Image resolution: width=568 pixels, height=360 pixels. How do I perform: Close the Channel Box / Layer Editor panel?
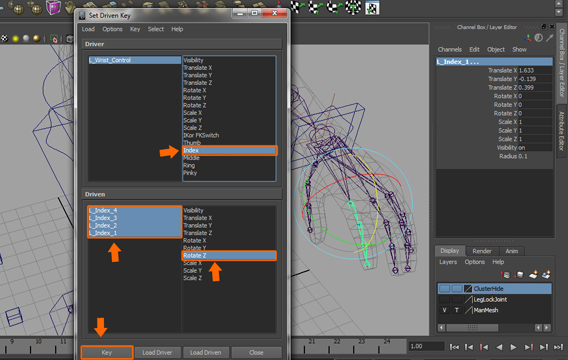pyautogui.click(x=552, y=27)
